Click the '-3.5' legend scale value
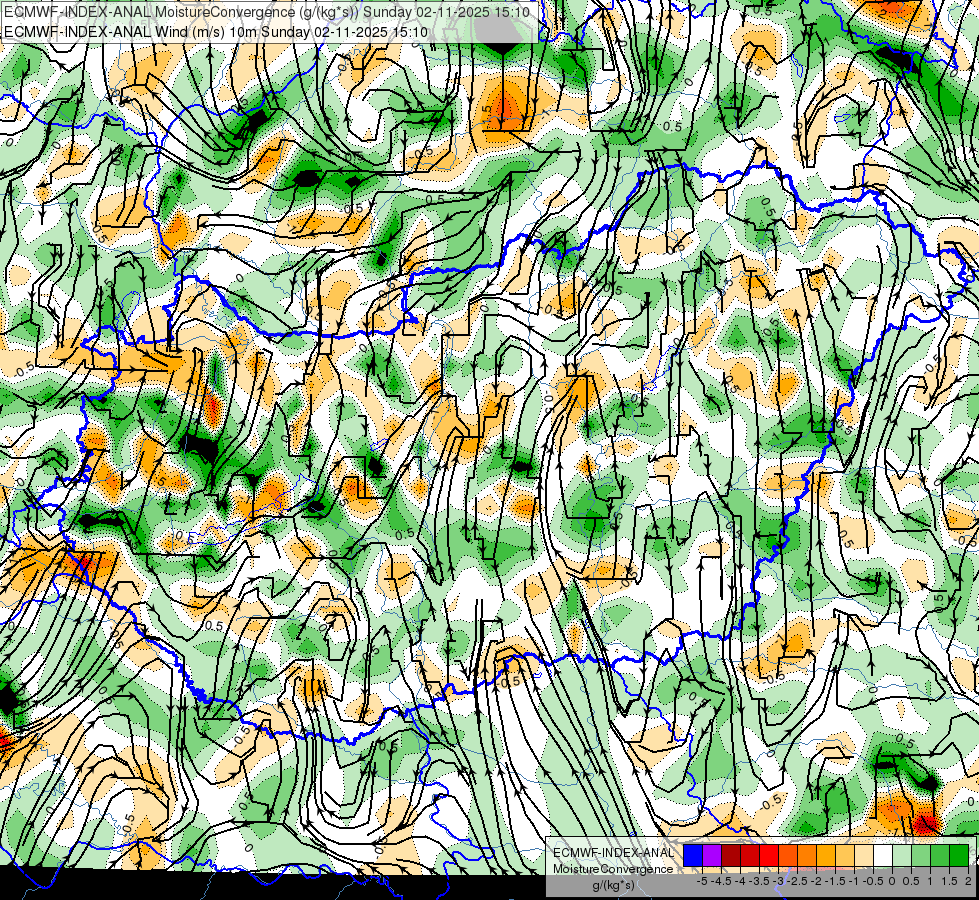 click(759, 881)
